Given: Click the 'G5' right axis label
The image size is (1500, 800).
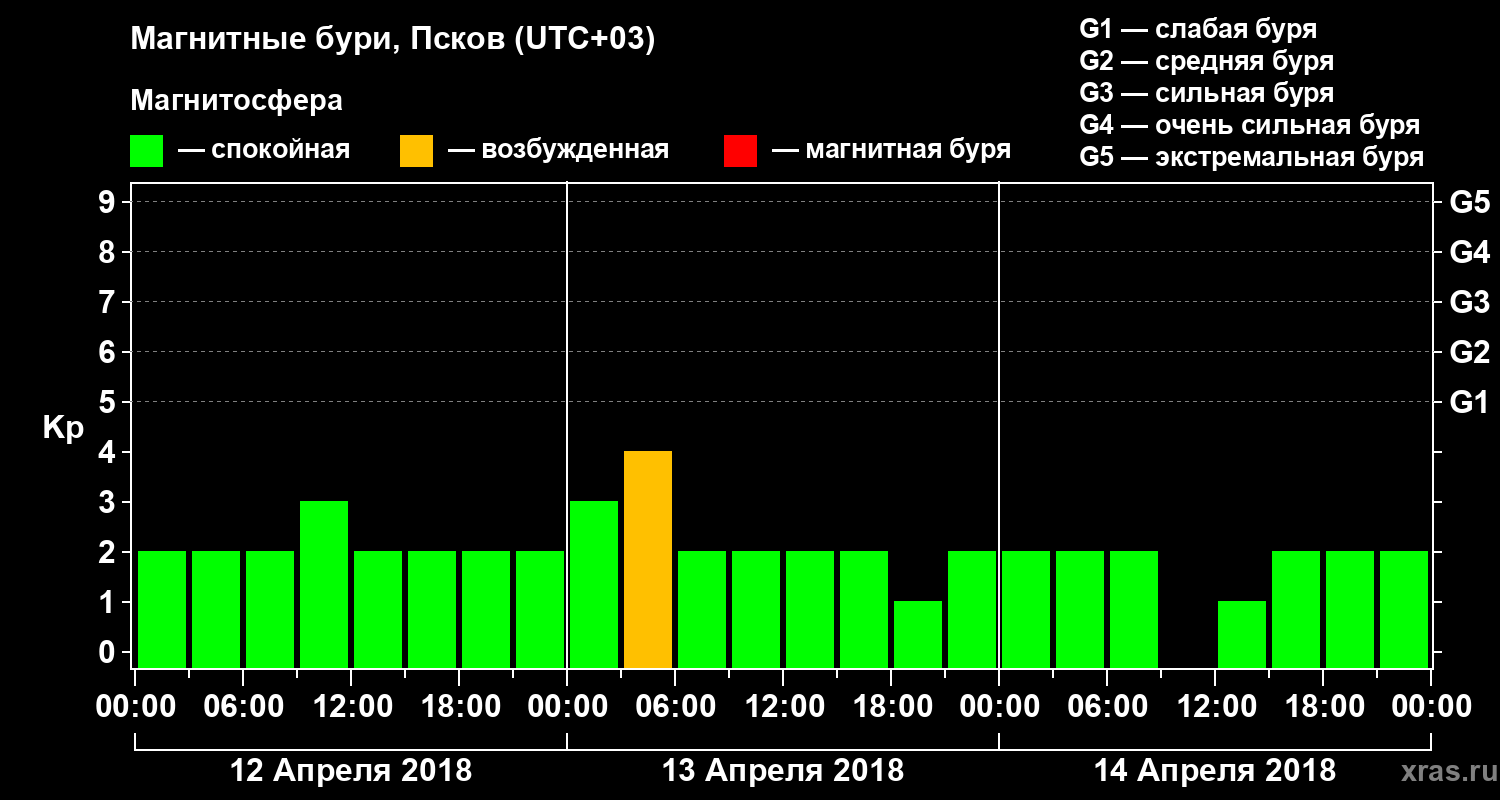Looking at the screenshot, I should coord(1470,202).
